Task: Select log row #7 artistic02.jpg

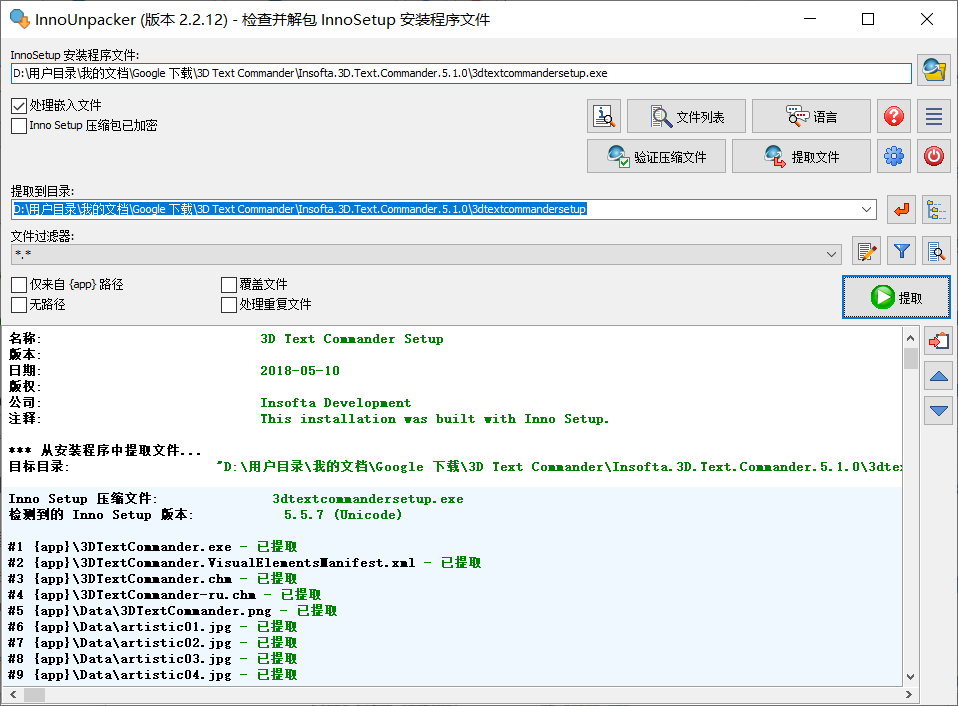Action: [x=153, y=642]
